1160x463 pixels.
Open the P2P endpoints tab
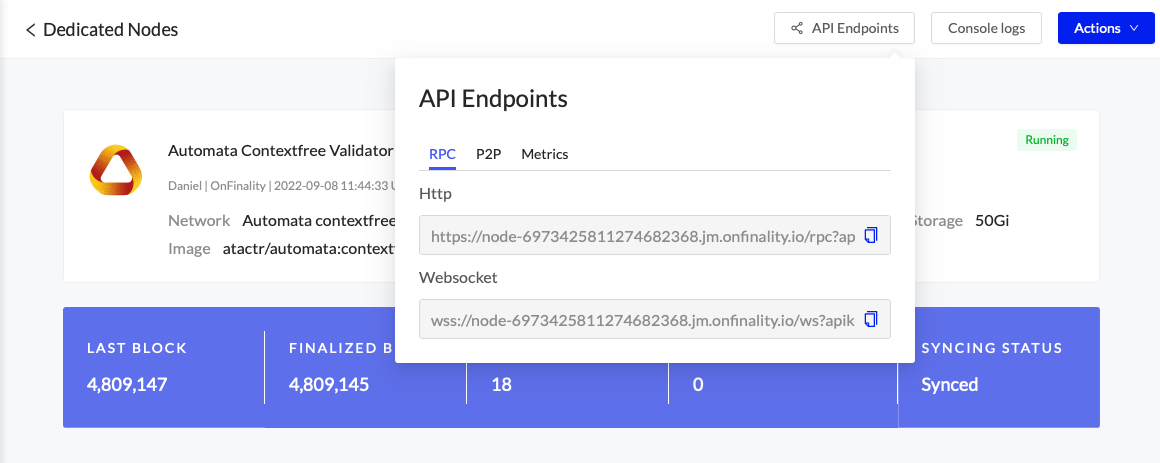[488, 154]
